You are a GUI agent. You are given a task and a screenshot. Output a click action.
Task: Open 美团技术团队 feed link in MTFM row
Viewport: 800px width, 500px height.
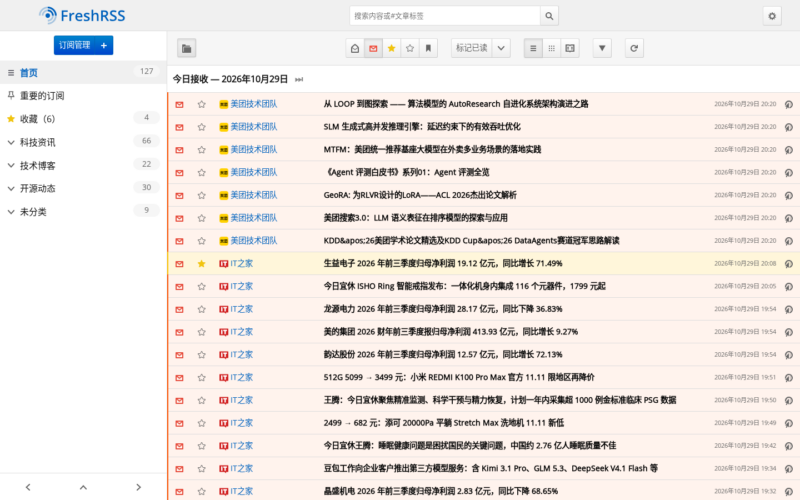(254, 149)
